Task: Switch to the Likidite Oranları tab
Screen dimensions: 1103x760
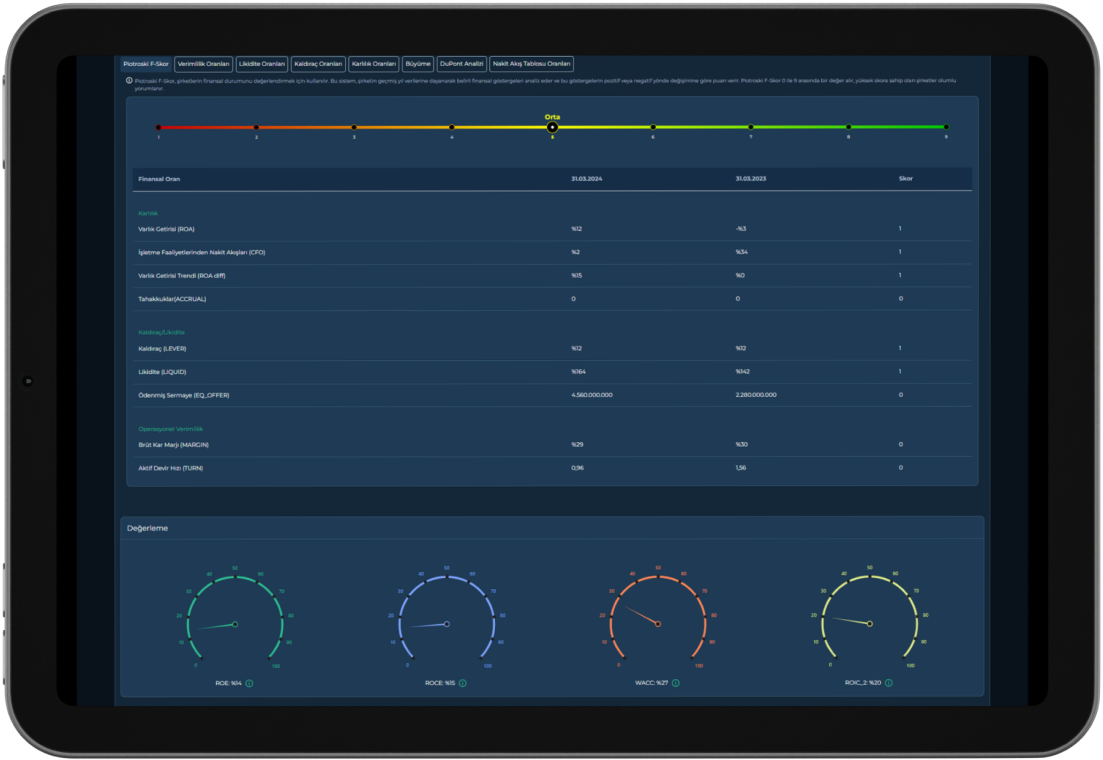Action: point(262,64)
